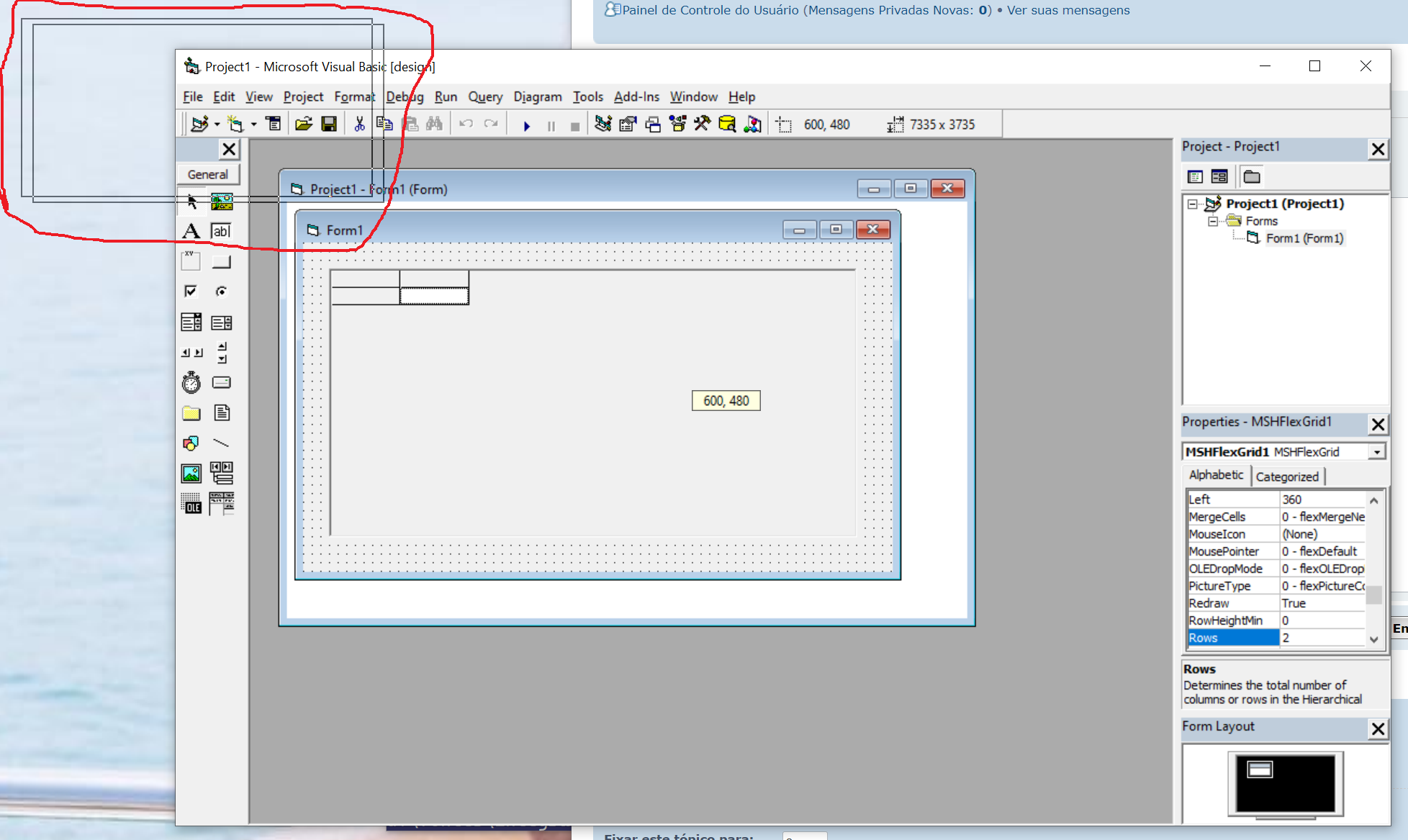Click Toggle Folders in Project panel
This screenshot has height=840, width=1408.
tap(1252, 176)
